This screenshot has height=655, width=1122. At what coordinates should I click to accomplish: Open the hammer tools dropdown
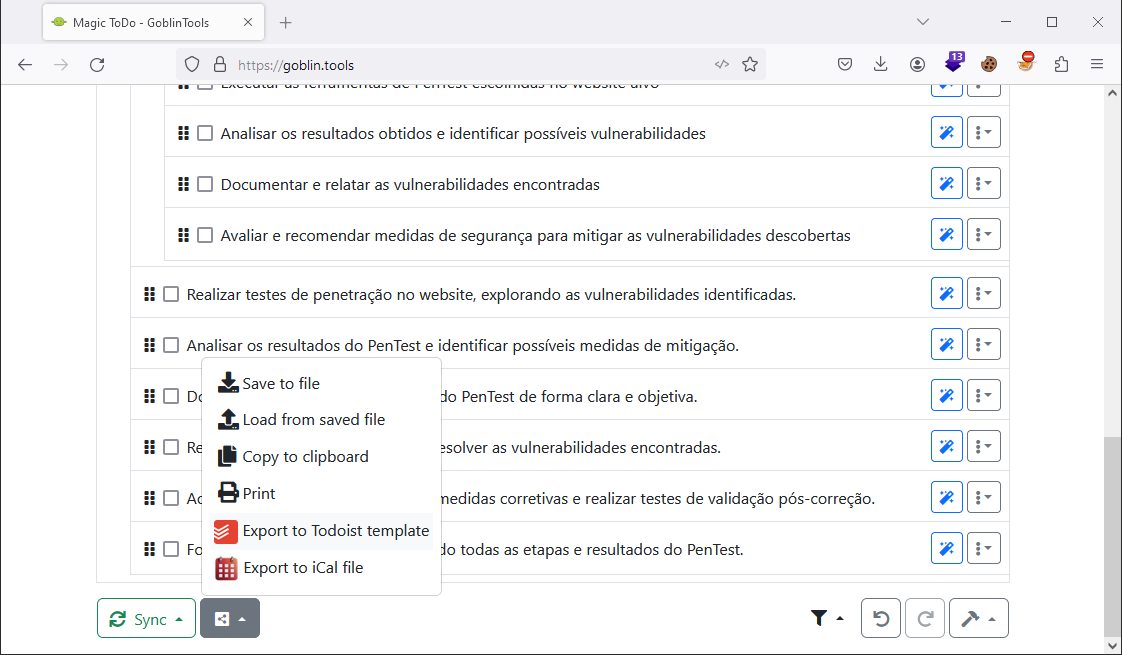tap(978, 618)
